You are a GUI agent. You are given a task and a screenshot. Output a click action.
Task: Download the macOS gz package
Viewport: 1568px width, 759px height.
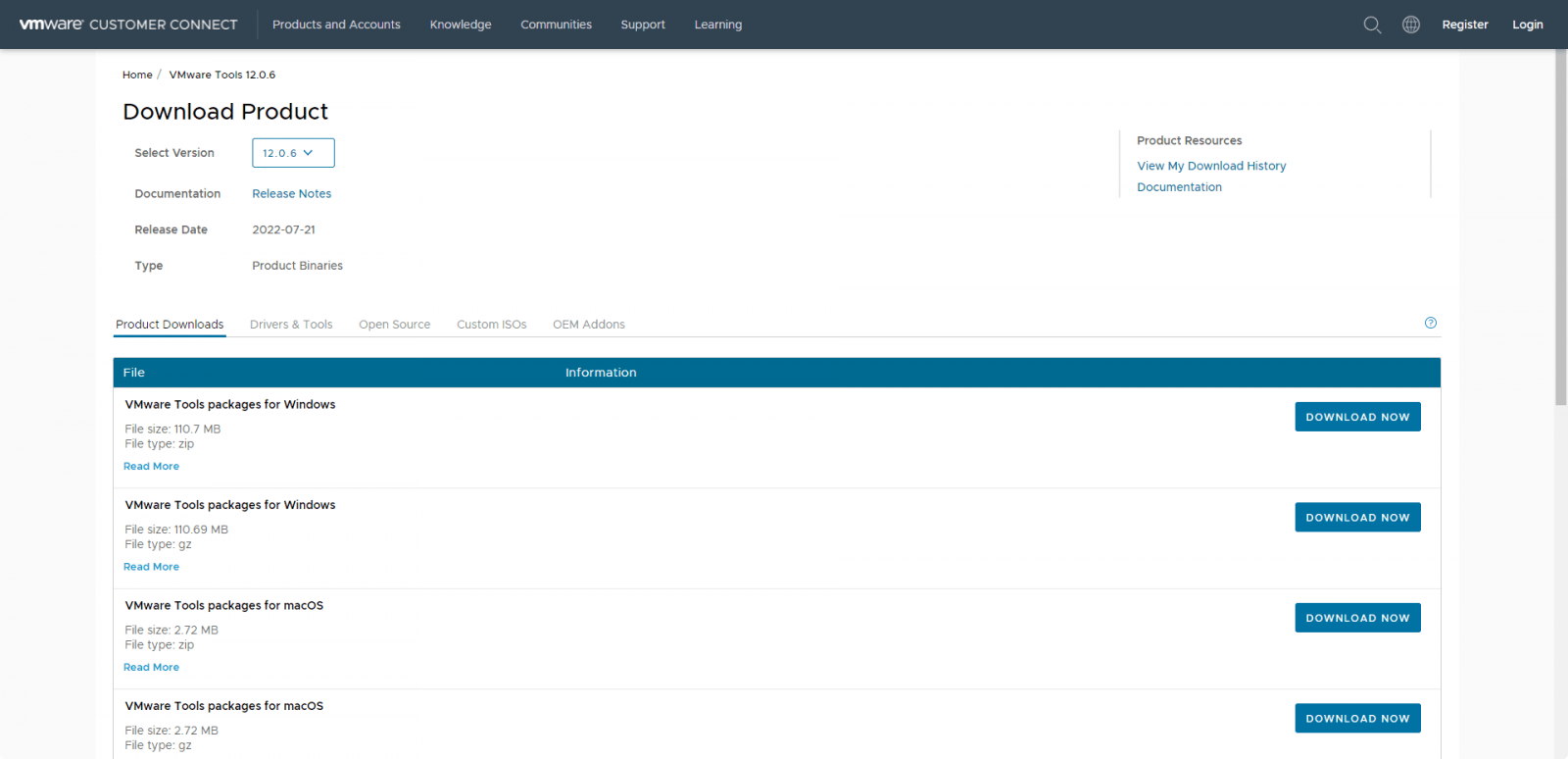1357,719
